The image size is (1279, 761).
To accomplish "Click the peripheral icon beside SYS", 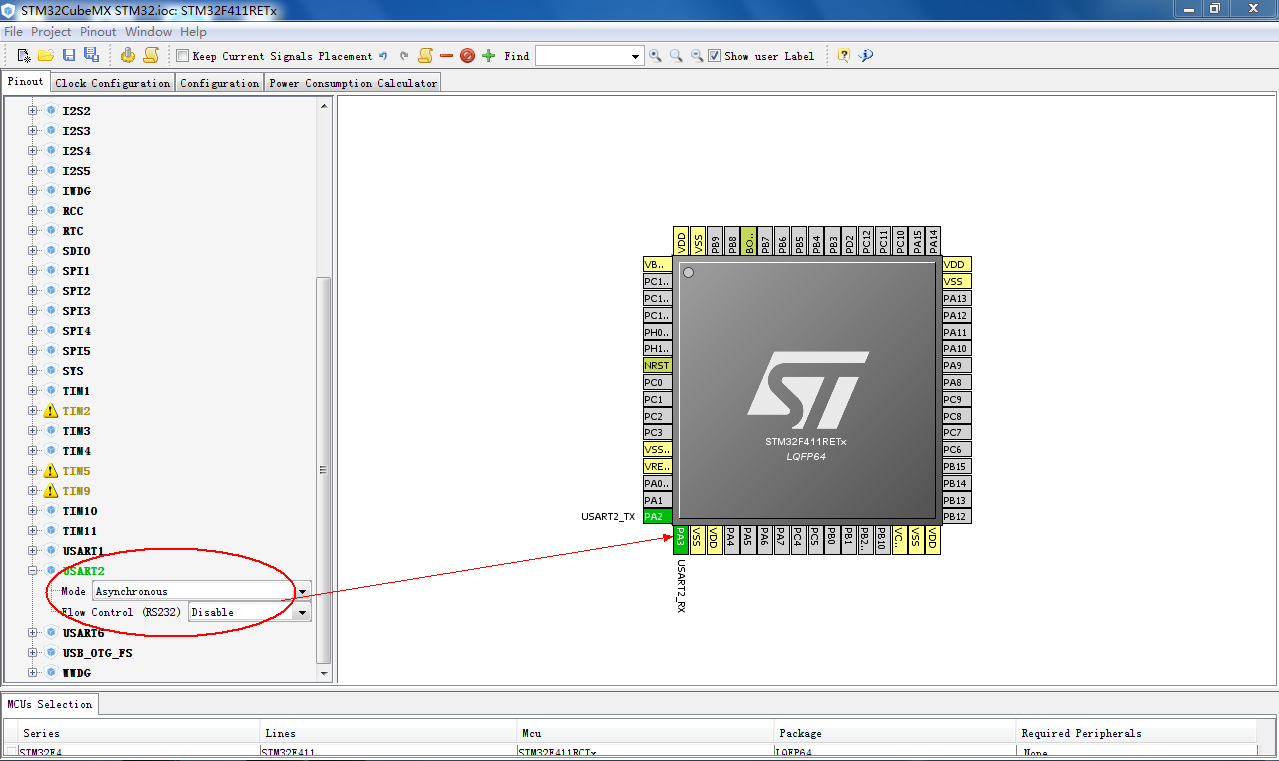I will click(51, 371).
